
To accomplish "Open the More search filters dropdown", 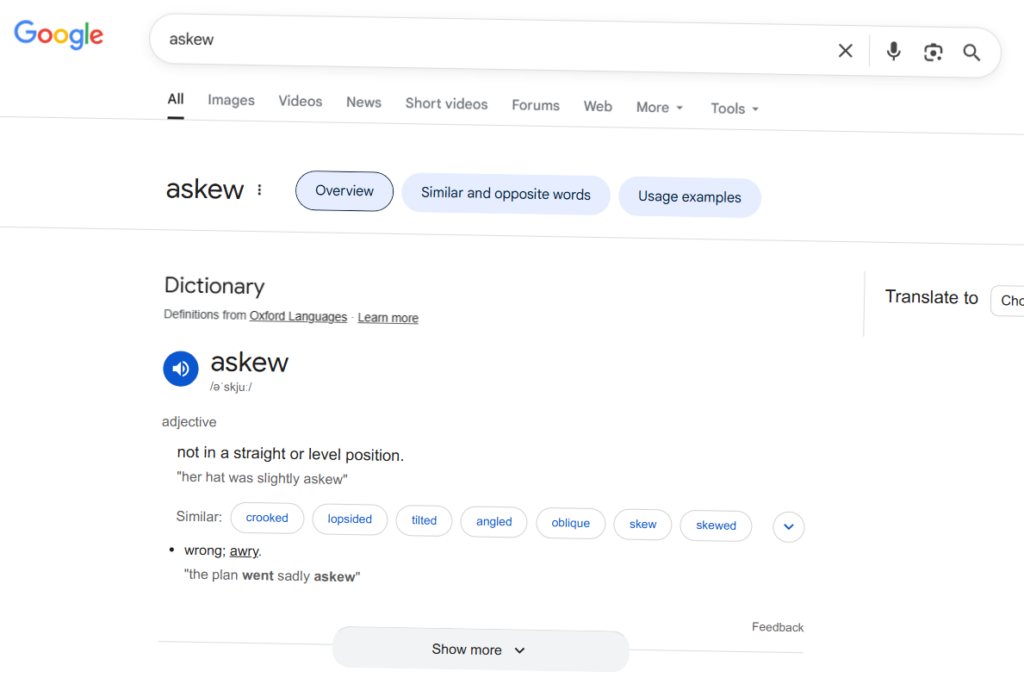I will click(x=659, y=107).
